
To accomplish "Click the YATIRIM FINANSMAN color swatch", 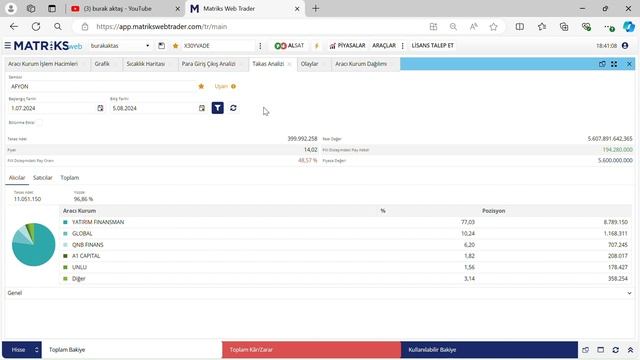I will (65, 222).
